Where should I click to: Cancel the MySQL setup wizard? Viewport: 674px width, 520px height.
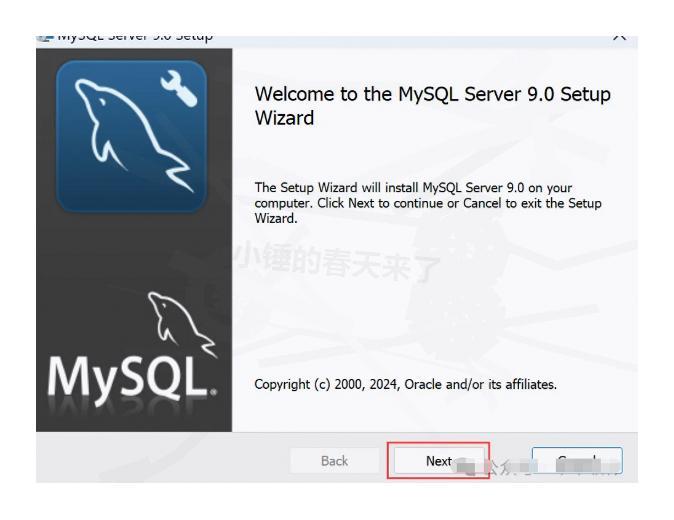[576, 461]
